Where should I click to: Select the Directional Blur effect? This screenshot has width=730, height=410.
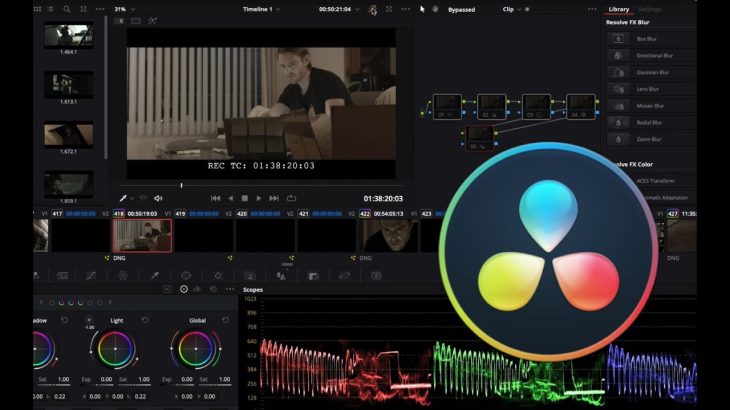point(651,56)
